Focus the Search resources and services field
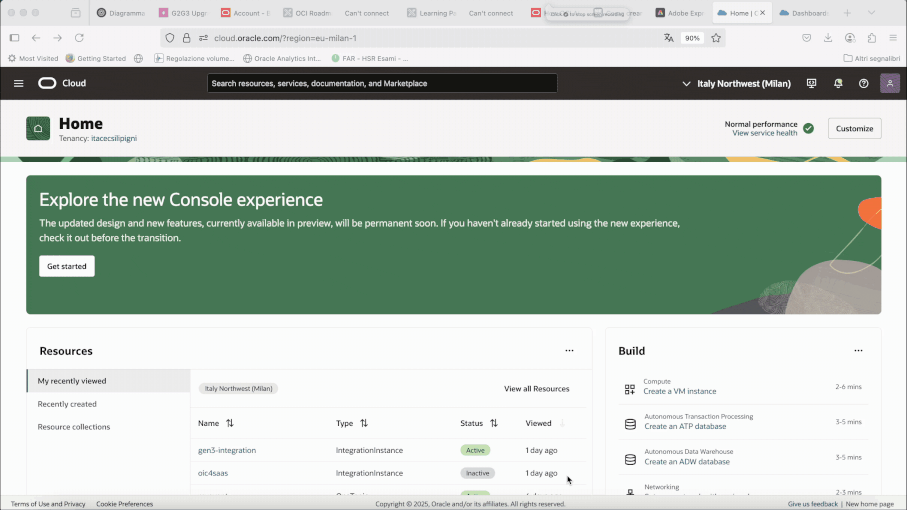907x510 pixels. click(x=382, y=83)
